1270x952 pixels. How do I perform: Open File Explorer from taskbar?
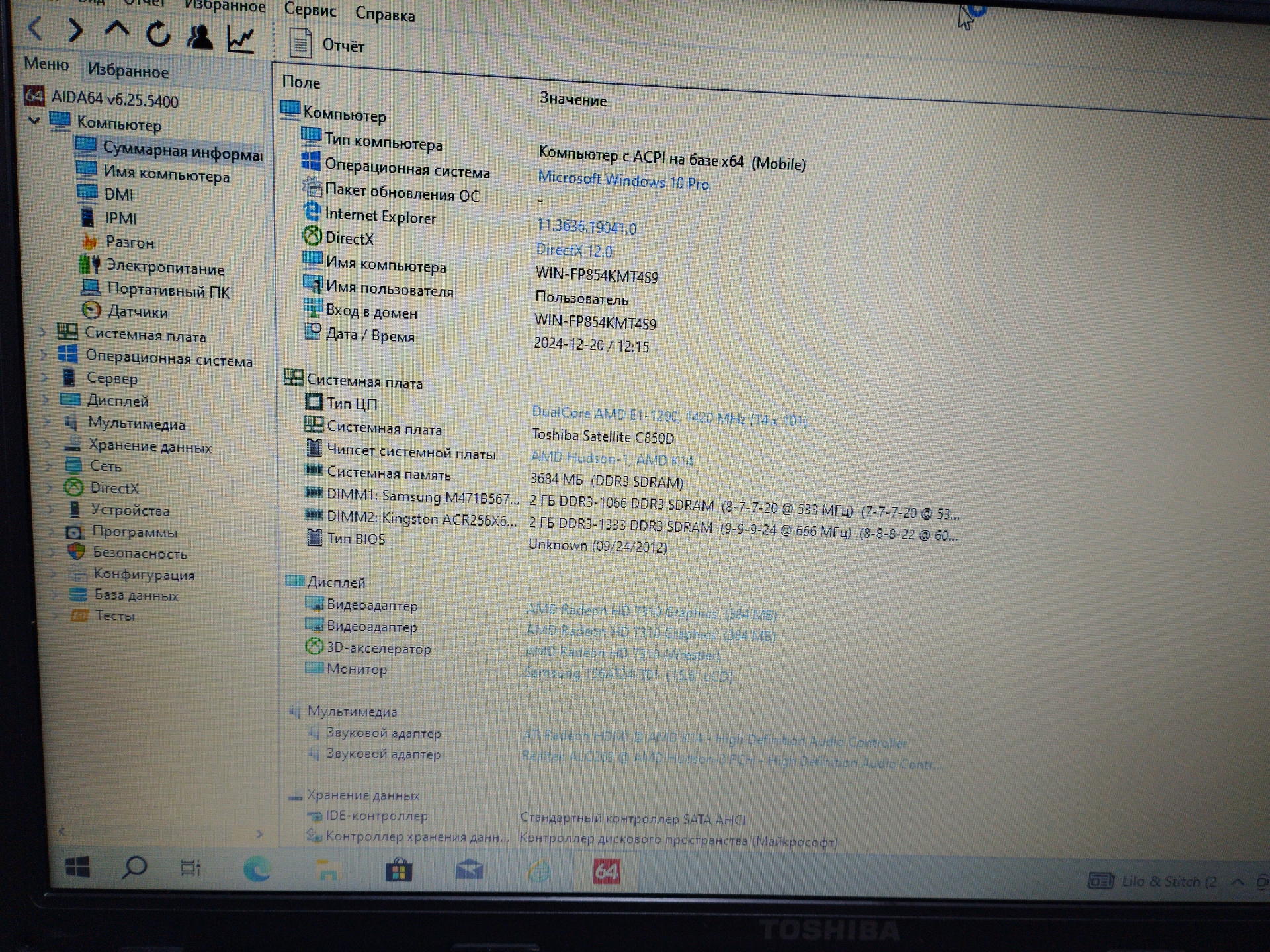[x=327, y=870]
